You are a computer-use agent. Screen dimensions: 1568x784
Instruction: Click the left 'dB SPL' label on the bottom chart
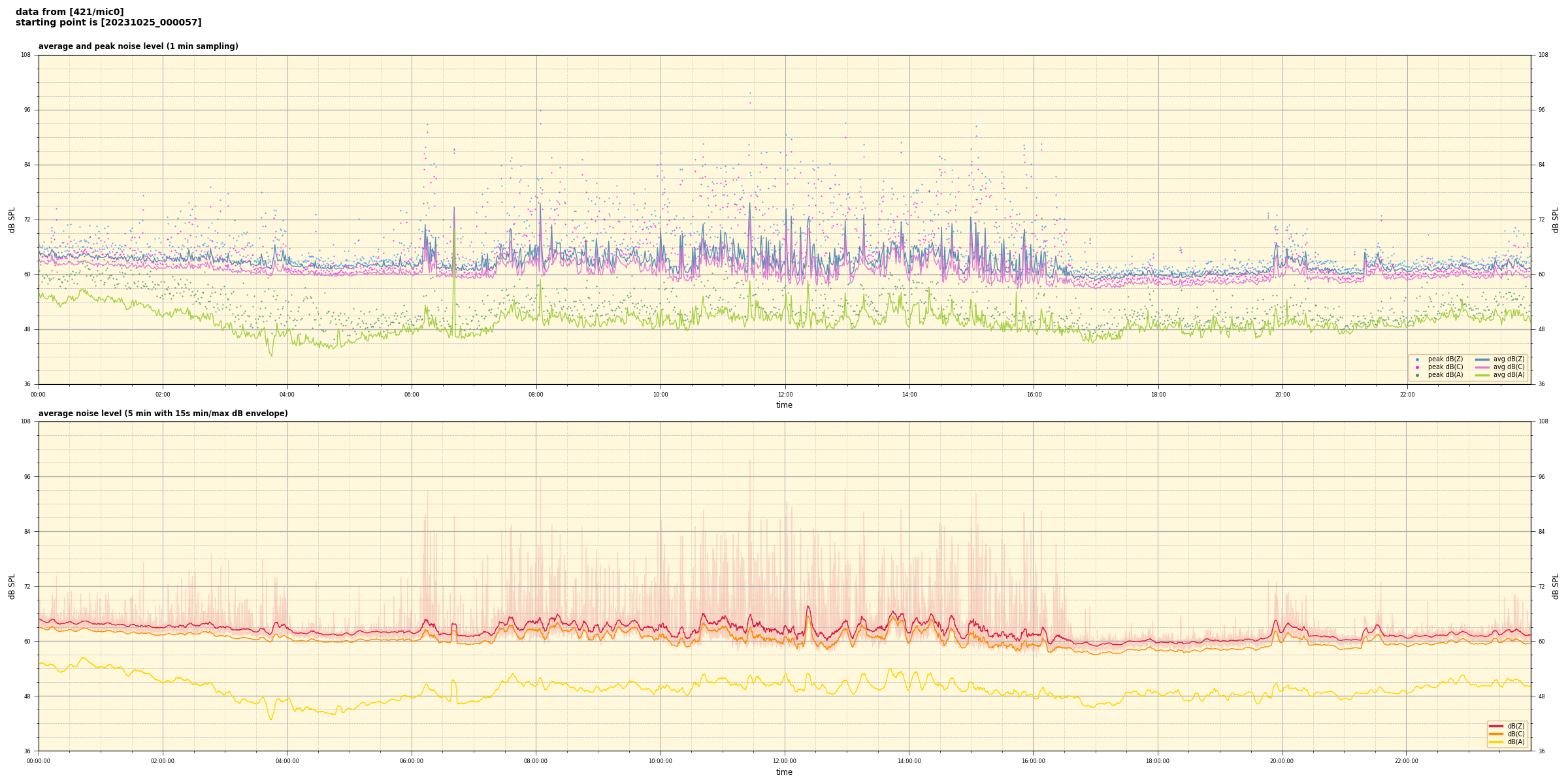[x=12, y=586]
